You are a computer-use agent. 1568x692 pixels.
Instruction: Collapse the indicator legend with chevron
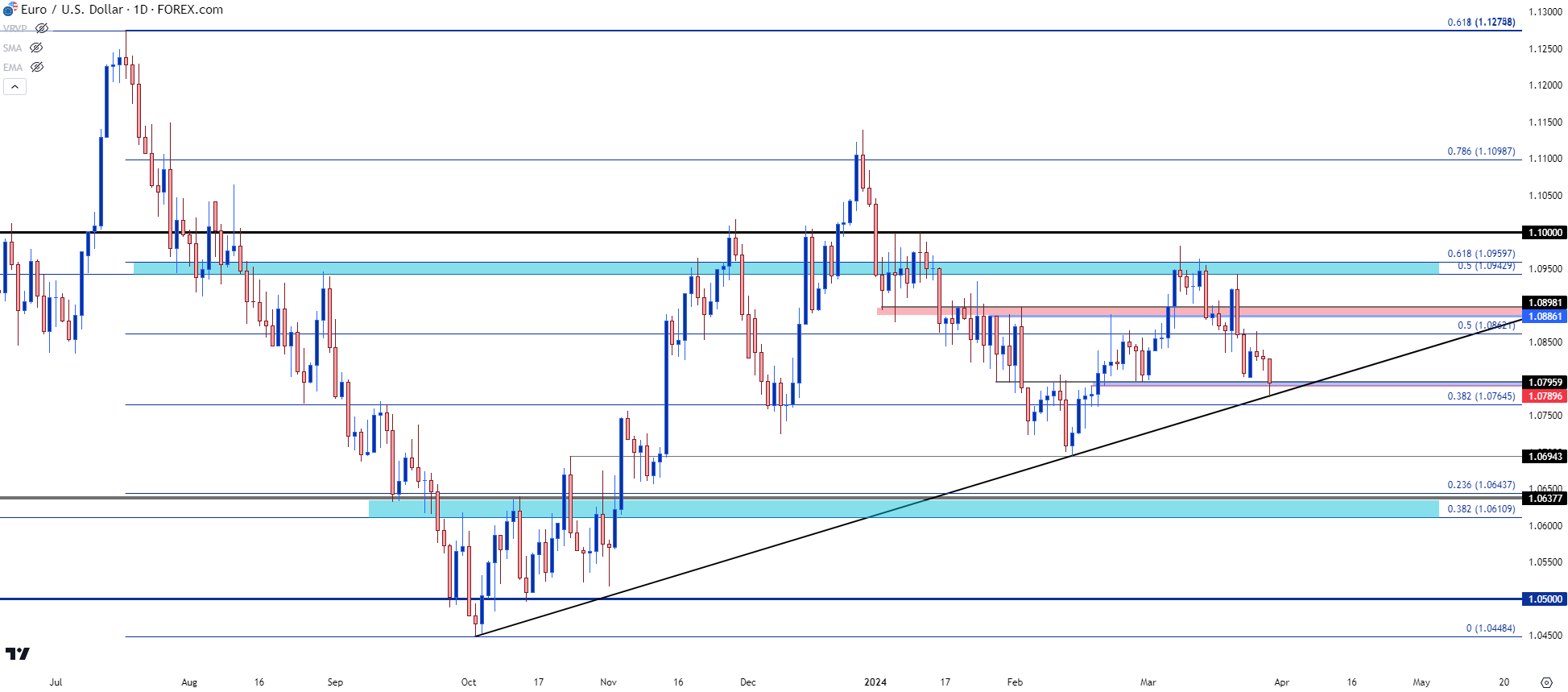(x=14, y=86)
